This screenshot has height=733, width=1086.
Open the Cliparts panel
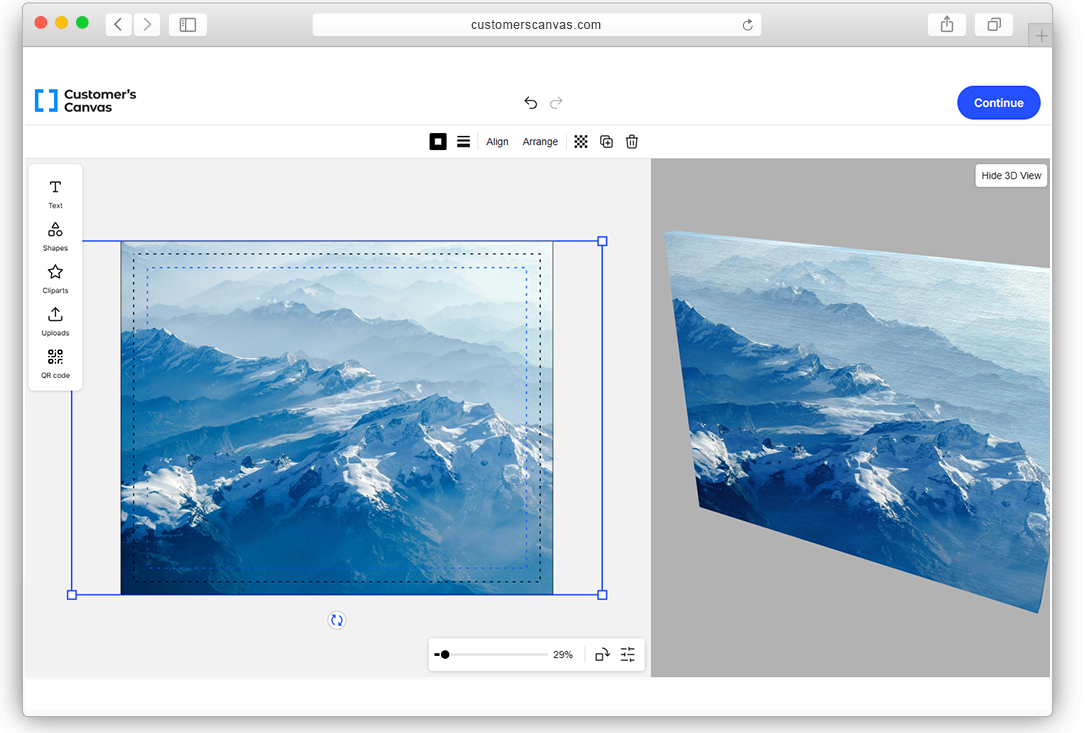point(55,278)
